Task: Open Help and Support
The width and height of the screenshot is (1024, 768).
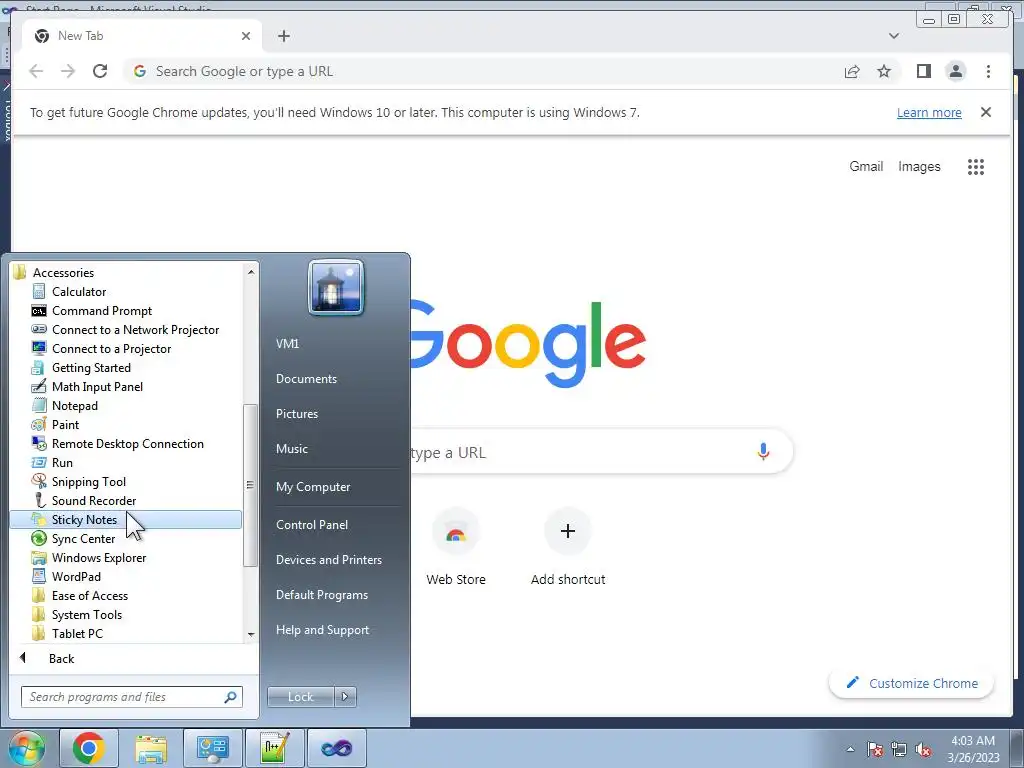Action: 322,630
